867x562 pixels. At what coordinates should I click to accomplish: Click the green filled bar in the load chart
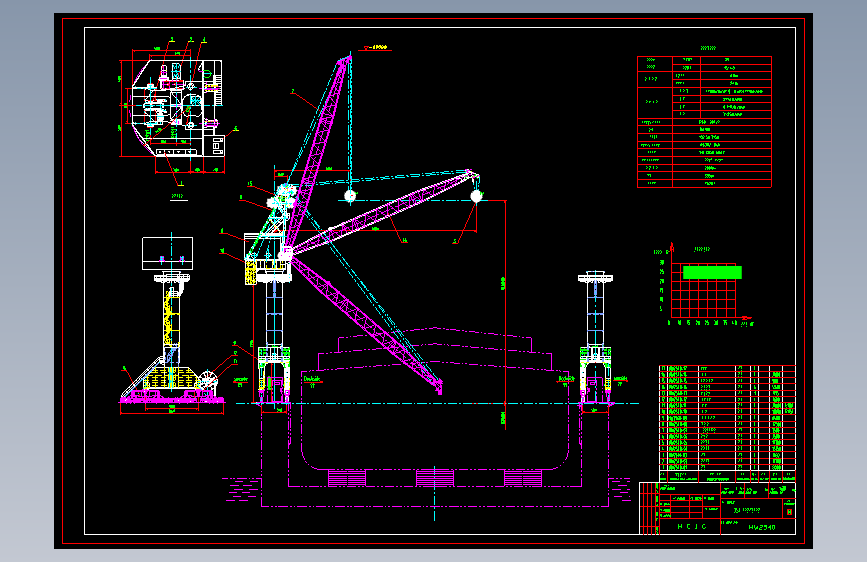[x=712, y=272]
